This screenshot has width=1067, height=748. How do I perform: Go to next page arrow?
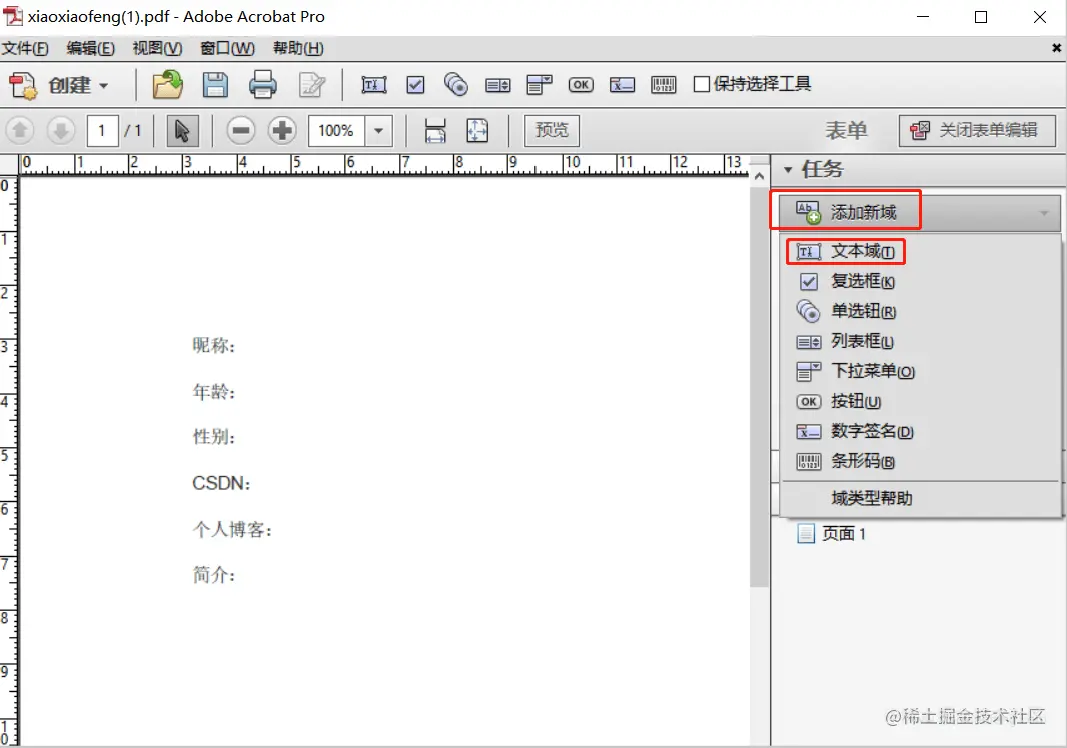tap(61, 130)
